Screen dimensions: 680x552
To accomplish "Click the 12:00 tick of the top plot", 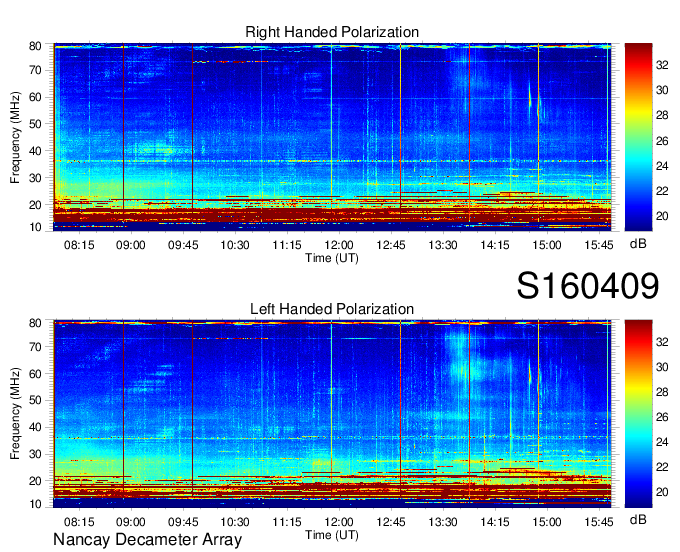I will (339, 245).
